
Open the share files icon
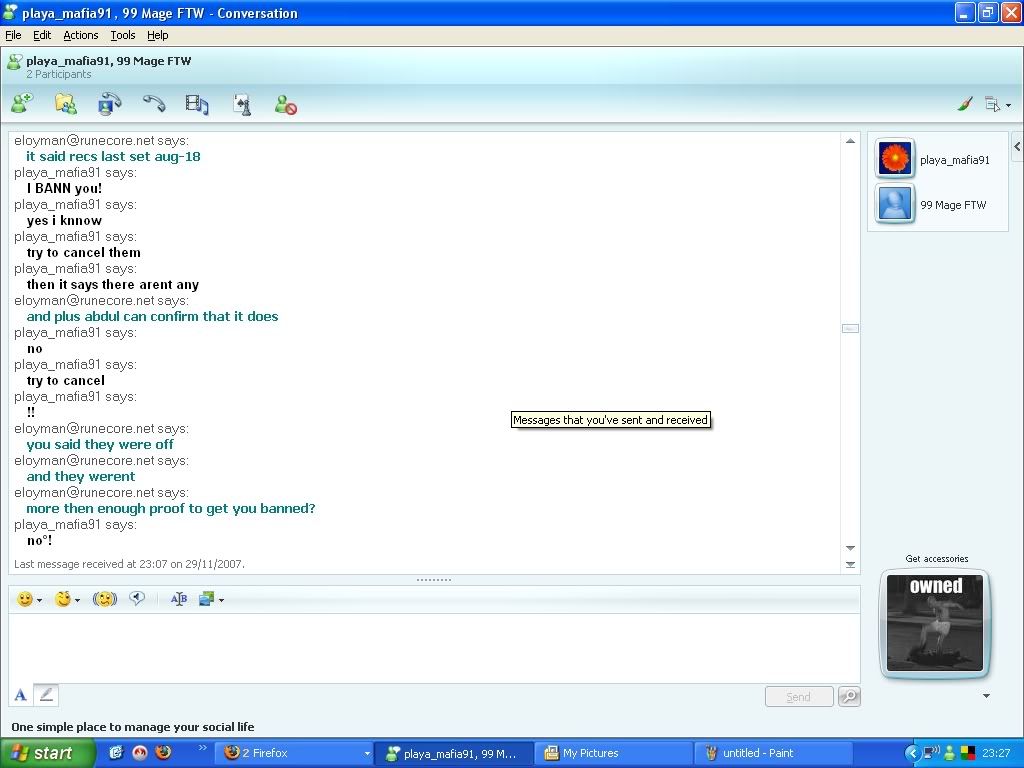point(65,103)
